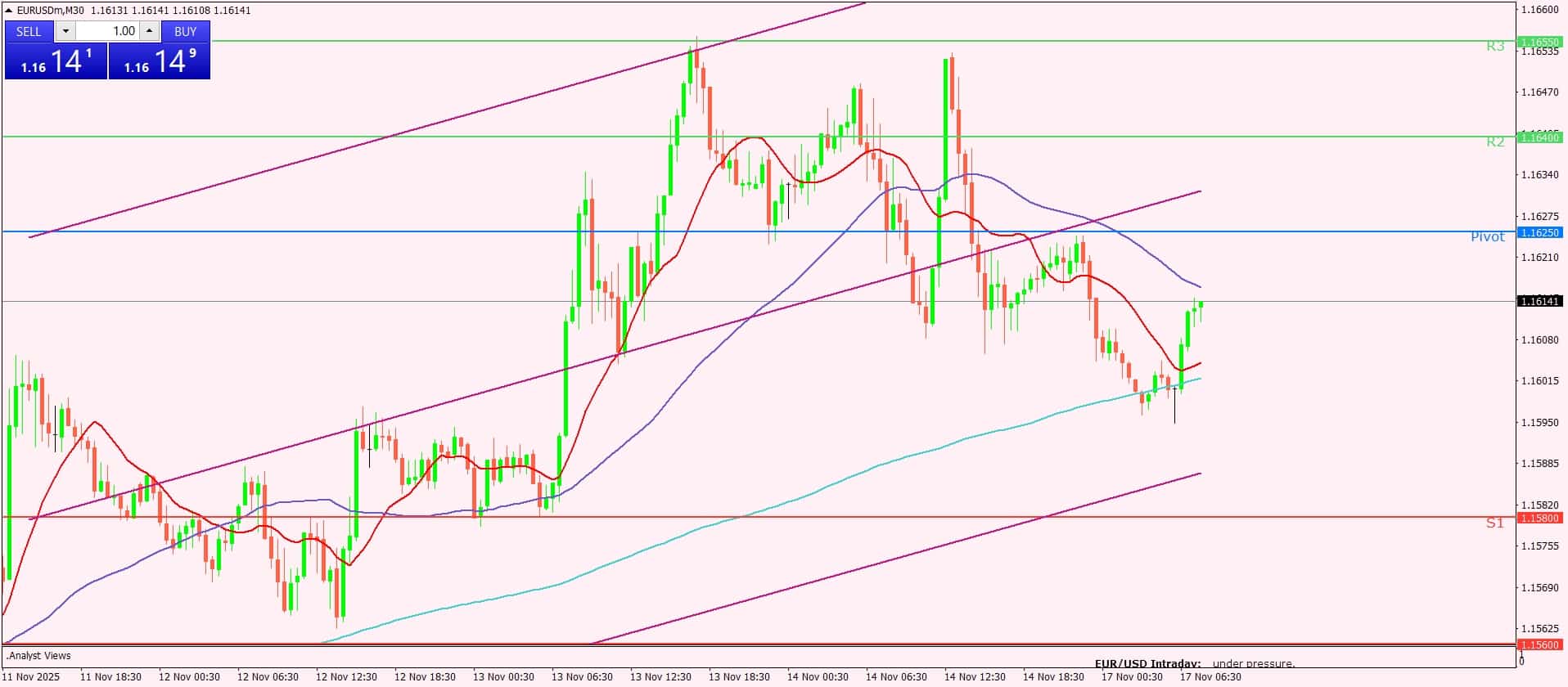
Task: Click the 1.16080 value on price axis
Action: [x=1539, y=340]
